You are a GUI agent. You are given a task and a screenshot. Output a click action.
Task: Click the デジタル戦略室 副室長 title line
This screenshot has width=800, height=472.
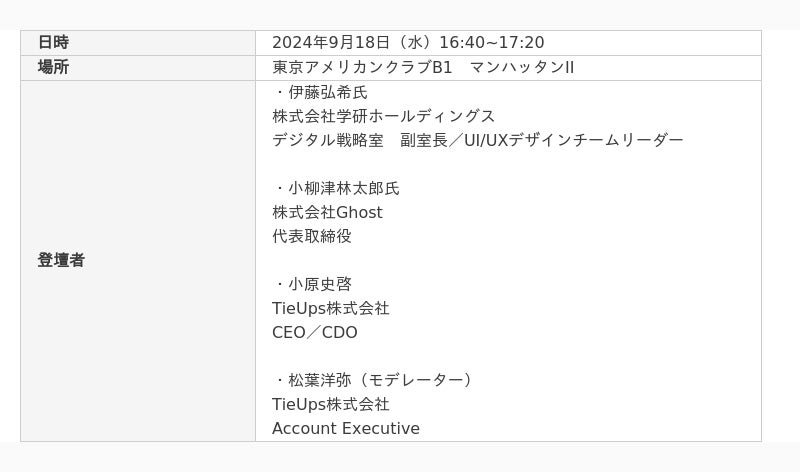(478, 140)
